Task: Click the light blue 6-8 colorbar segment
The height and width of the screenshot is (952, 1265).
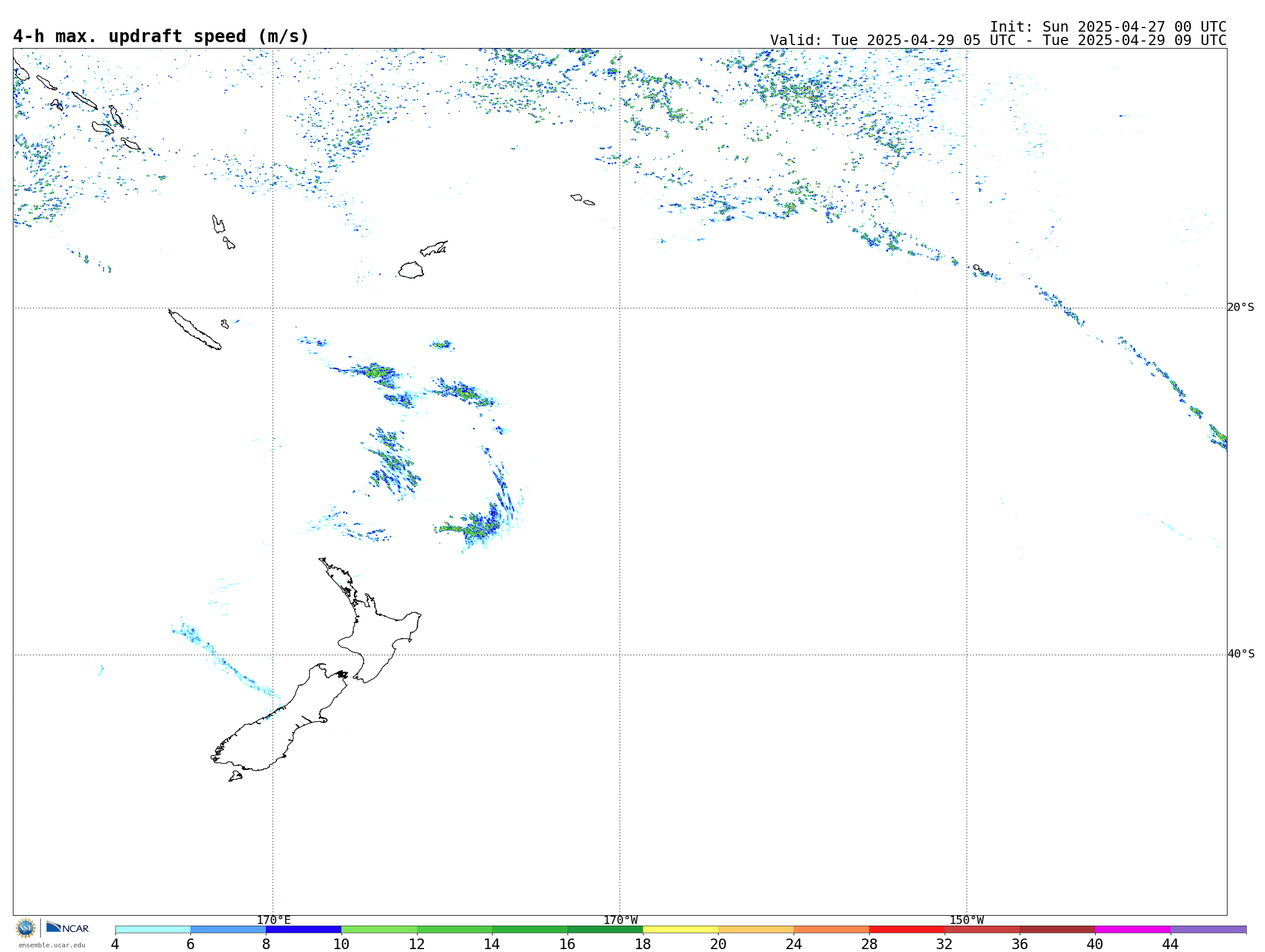Action: coord(228,930)
